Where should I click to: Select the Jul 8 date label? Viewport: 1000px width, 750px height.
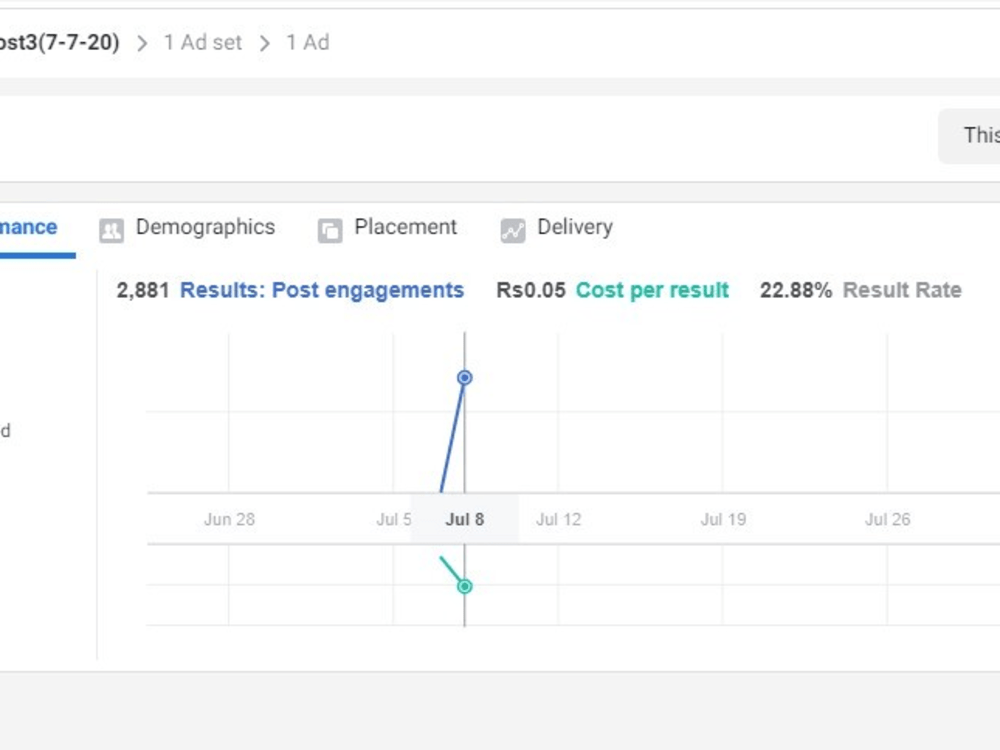coord(464,519)
